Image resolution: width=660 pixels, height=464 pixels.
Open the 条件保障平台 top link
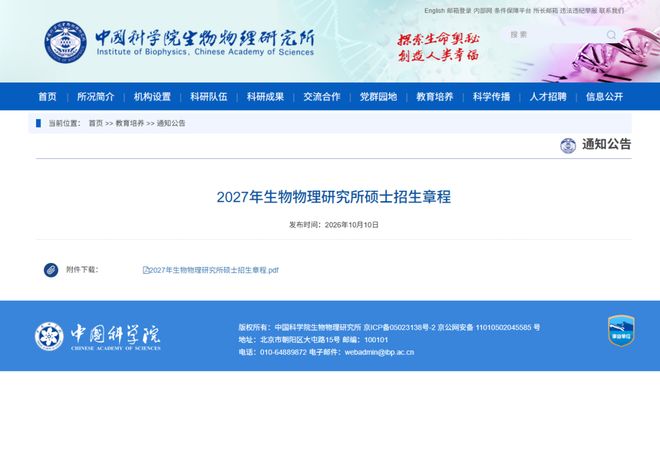[x=513, y=11]
